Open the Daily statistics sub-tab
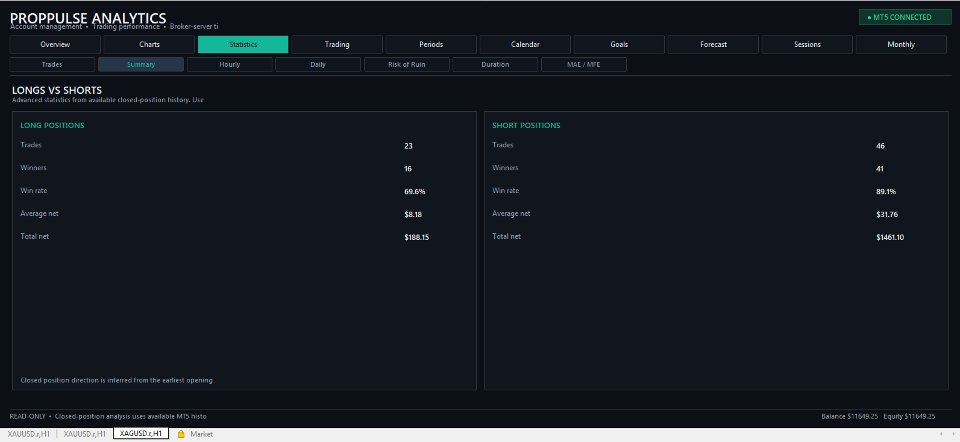Image resolution: width=960 pixels, height=442 pixels. click(x=318, y=65)
